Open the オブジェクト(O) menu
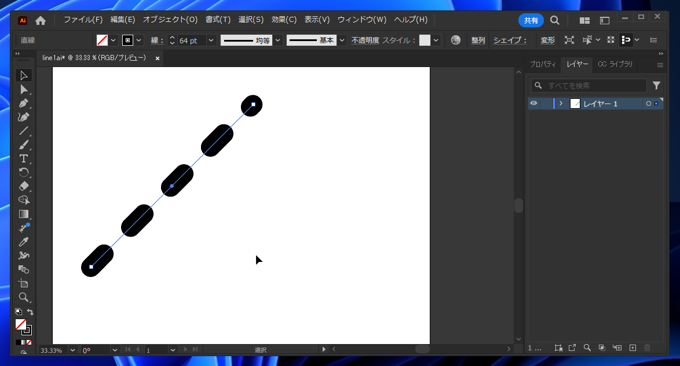This screenshot has height=366, width=680. [170, 20]
